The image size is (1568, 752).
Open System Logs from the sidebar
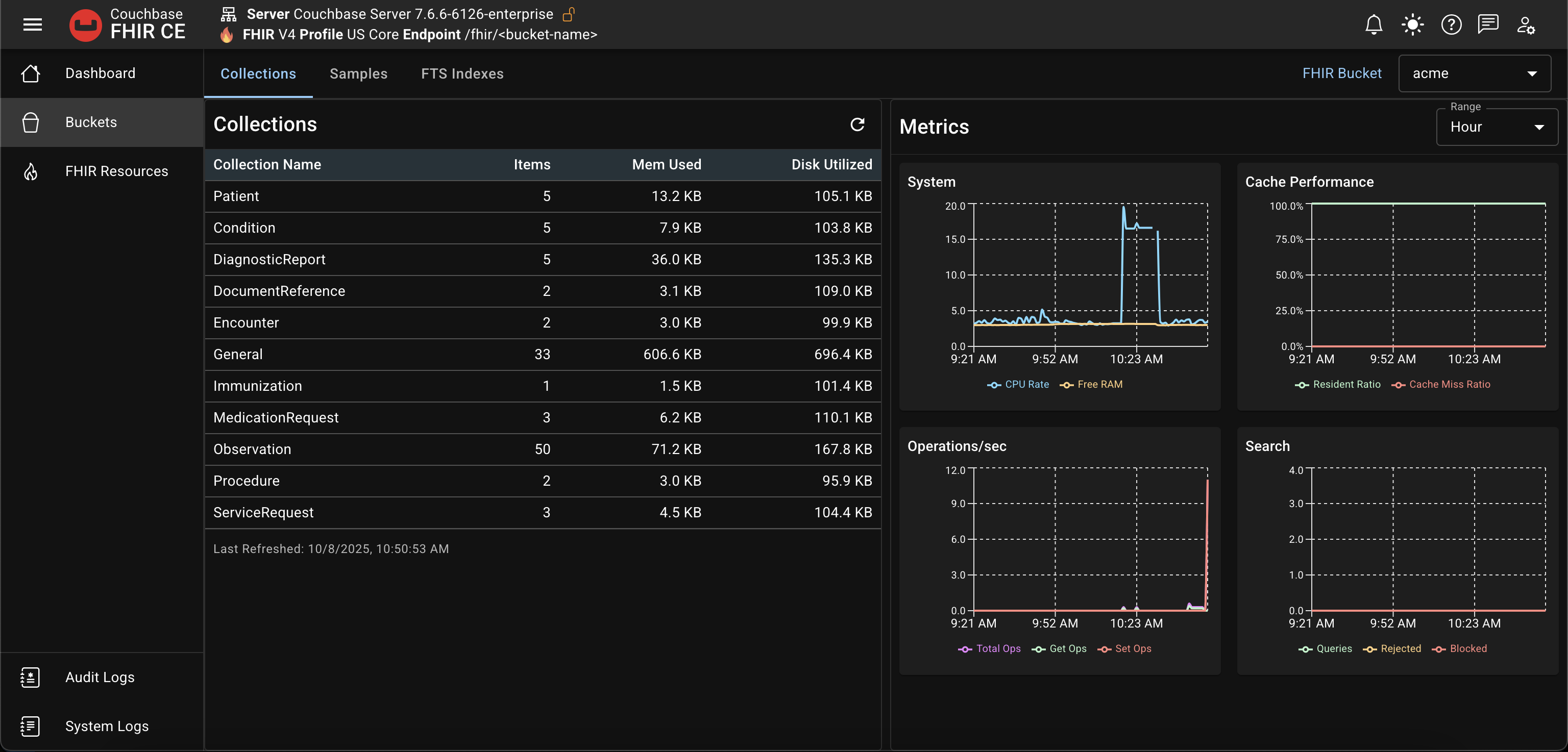pyautogui.click(x=106, y=726)
